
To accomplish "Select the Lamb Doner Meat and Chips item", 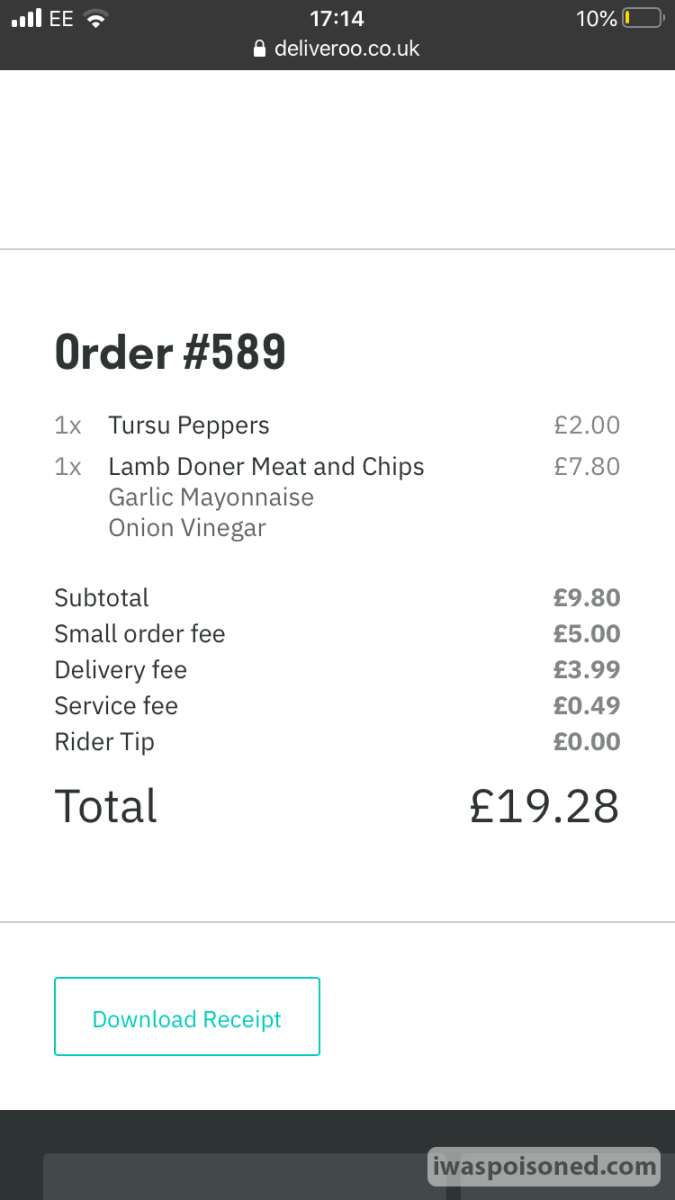I will (x=266, y=466).
